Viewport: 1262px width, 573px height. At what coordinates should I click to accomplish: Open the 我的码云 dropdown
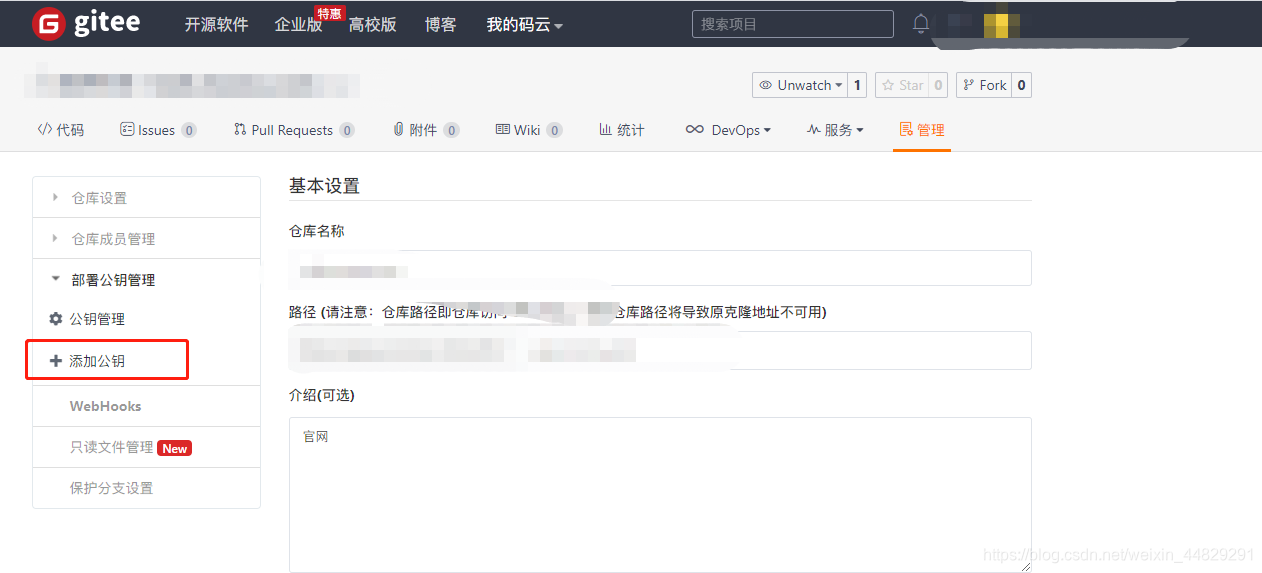click(524, 25)
